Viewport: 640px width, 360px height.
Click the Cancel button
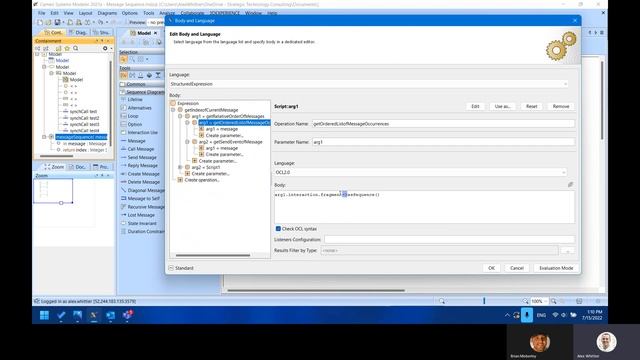[x=517, y=268]
